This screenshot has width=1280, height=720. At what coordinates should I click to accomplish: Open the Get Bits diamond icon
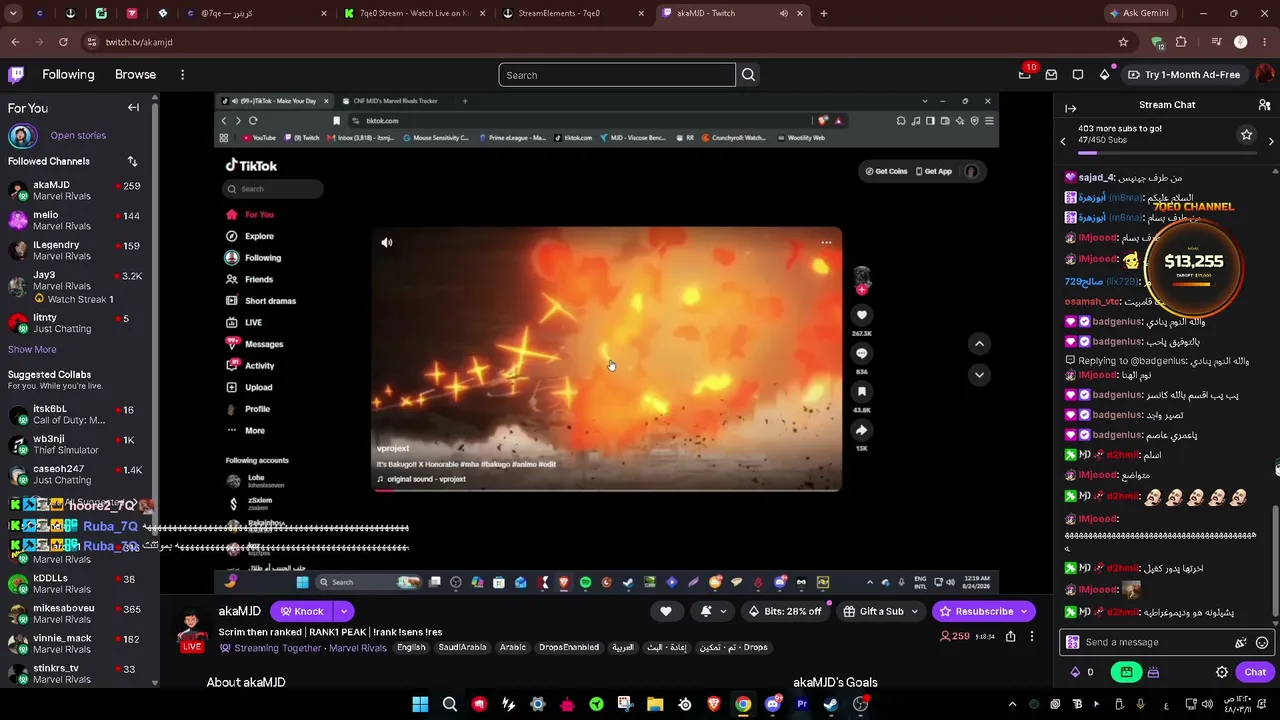[1104, 75]
